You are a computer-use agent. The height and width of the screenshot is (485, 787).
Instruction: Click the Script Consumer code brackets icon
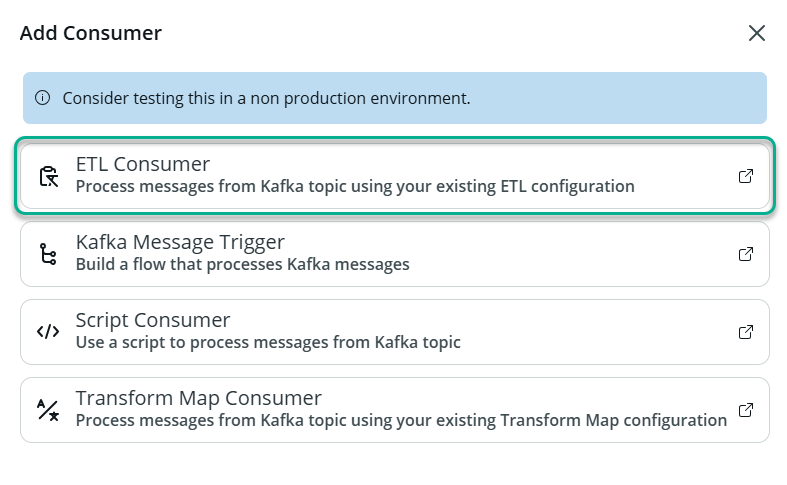[48, 332]
